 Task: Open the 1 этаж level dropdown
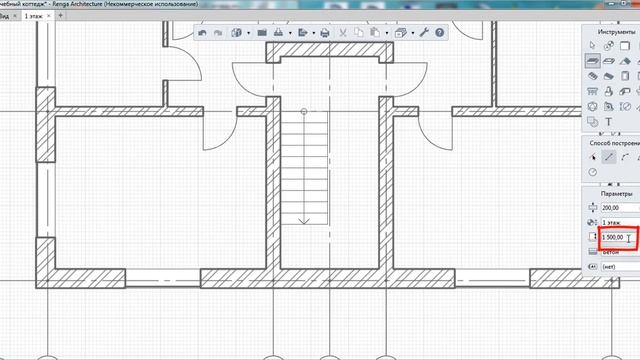pos(620,222)
